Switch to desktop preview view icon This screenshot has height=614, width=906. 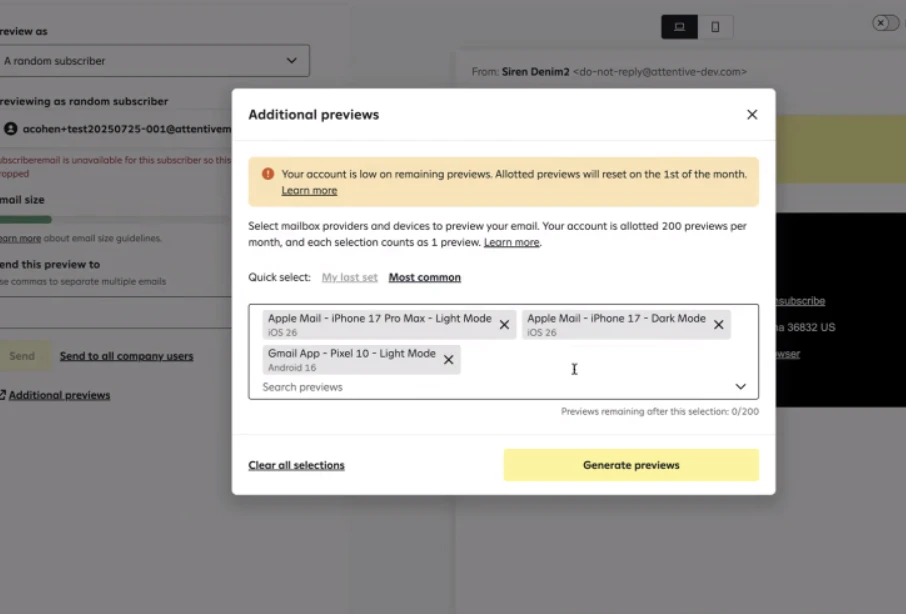(680, 27)
